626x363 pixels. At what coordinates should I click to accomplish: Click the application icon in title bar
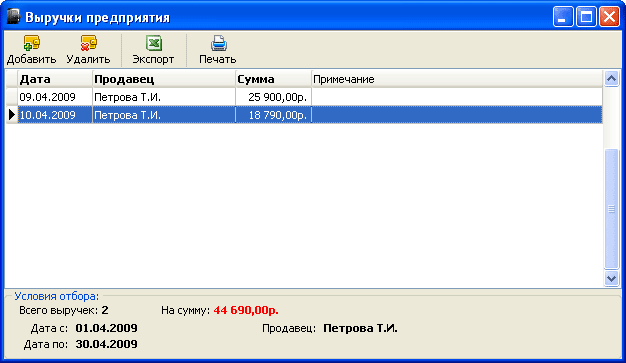point(13,17)
